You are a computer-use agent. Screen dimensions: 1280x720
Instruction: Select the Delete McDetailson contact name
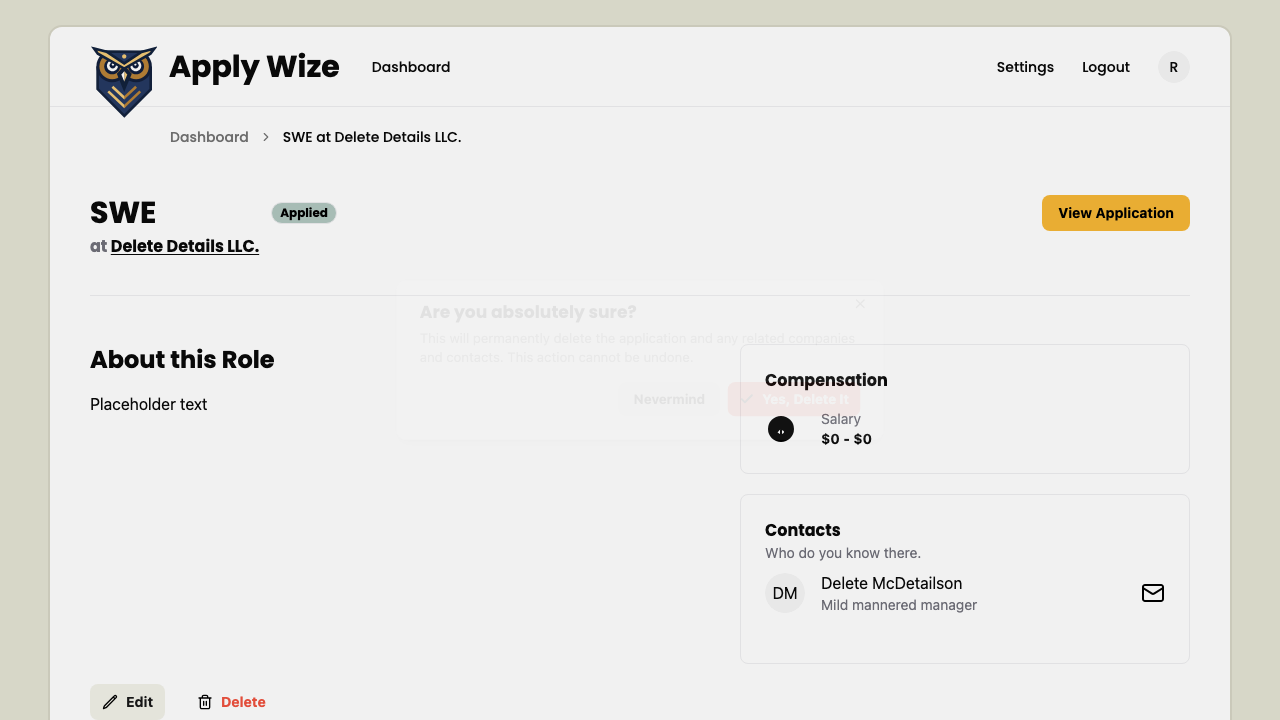tap(892, 583)
